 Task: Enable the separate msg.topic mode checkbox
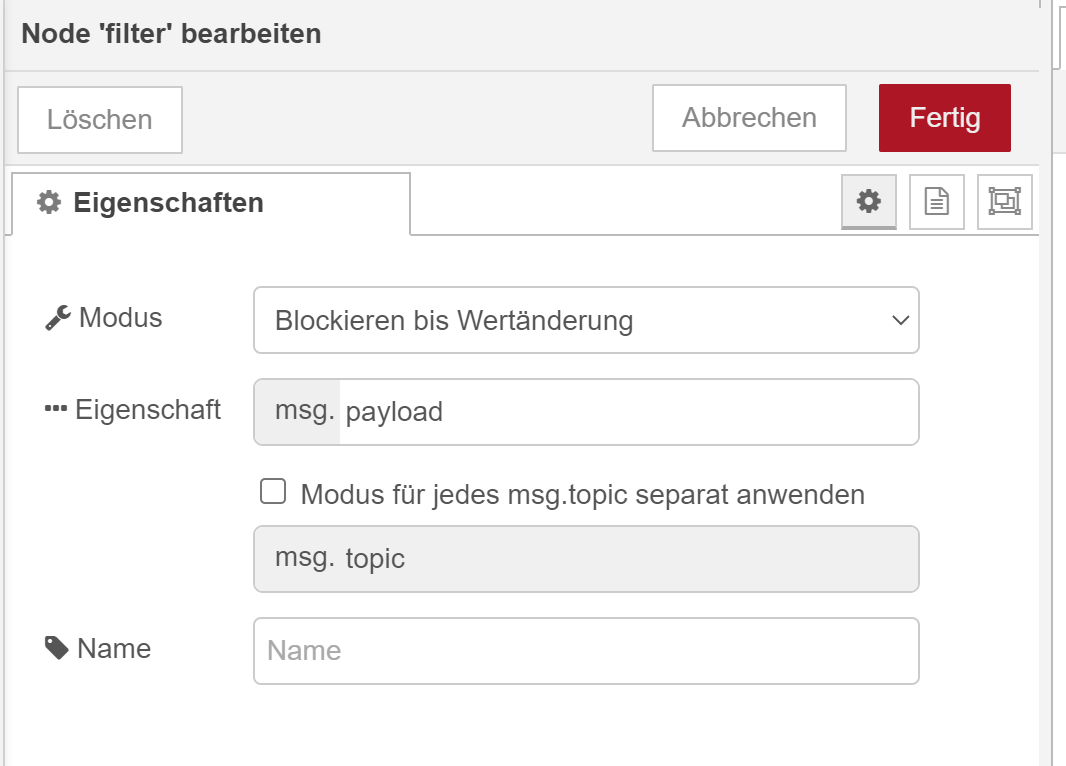coord(273,492)
